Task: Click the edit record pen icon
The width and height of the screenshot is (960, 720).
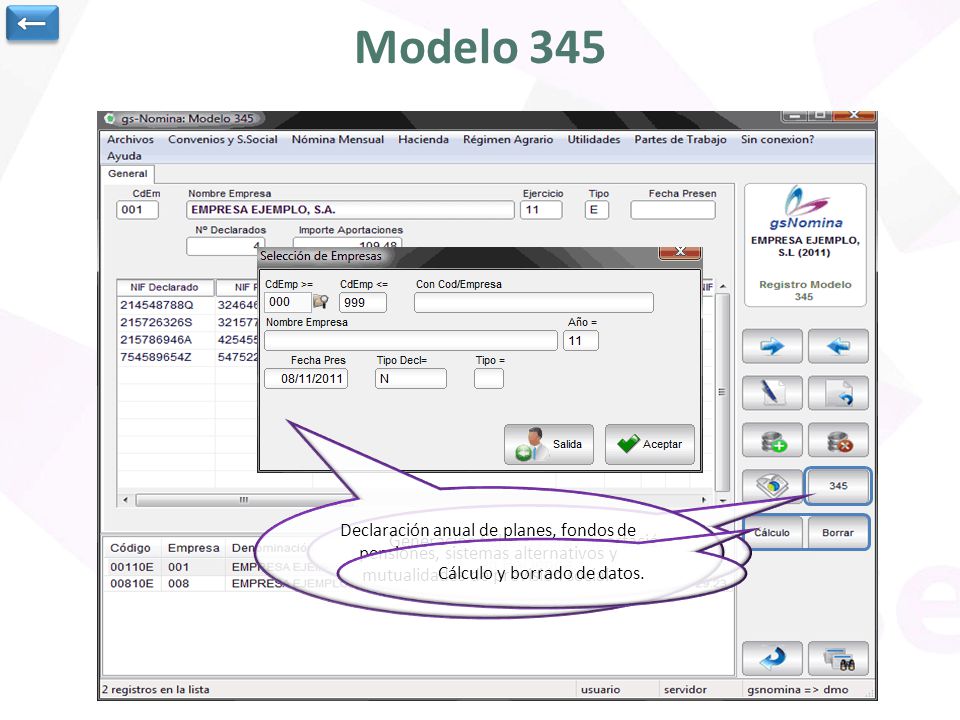Action: point(772,392)
